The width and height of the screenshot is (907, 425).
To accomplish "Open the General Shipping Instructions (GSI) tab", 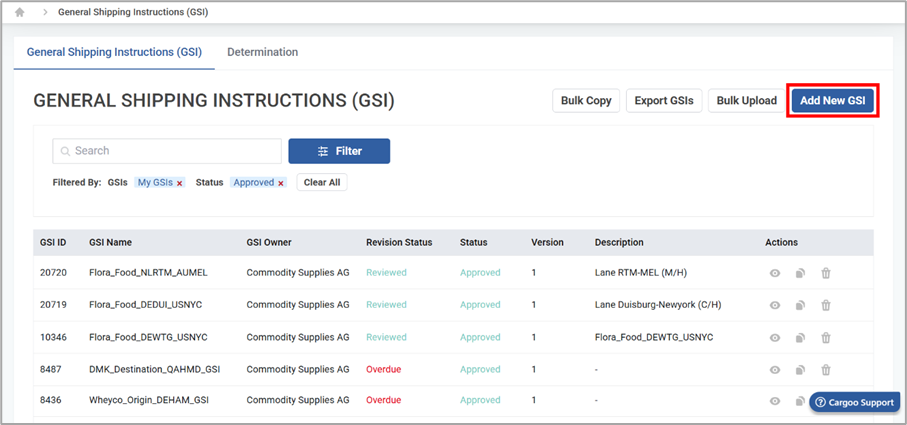I will click(114, 52).
